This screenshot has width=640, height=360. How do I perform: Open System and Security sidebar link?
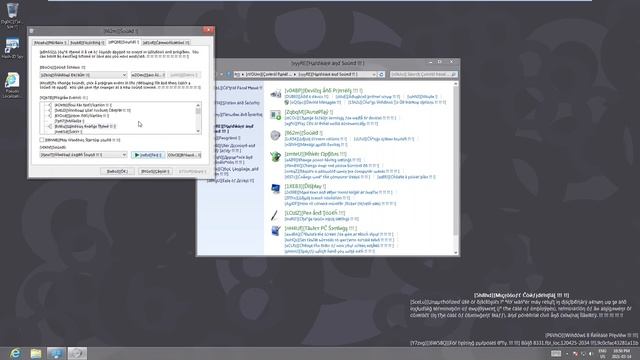(239, 103)
